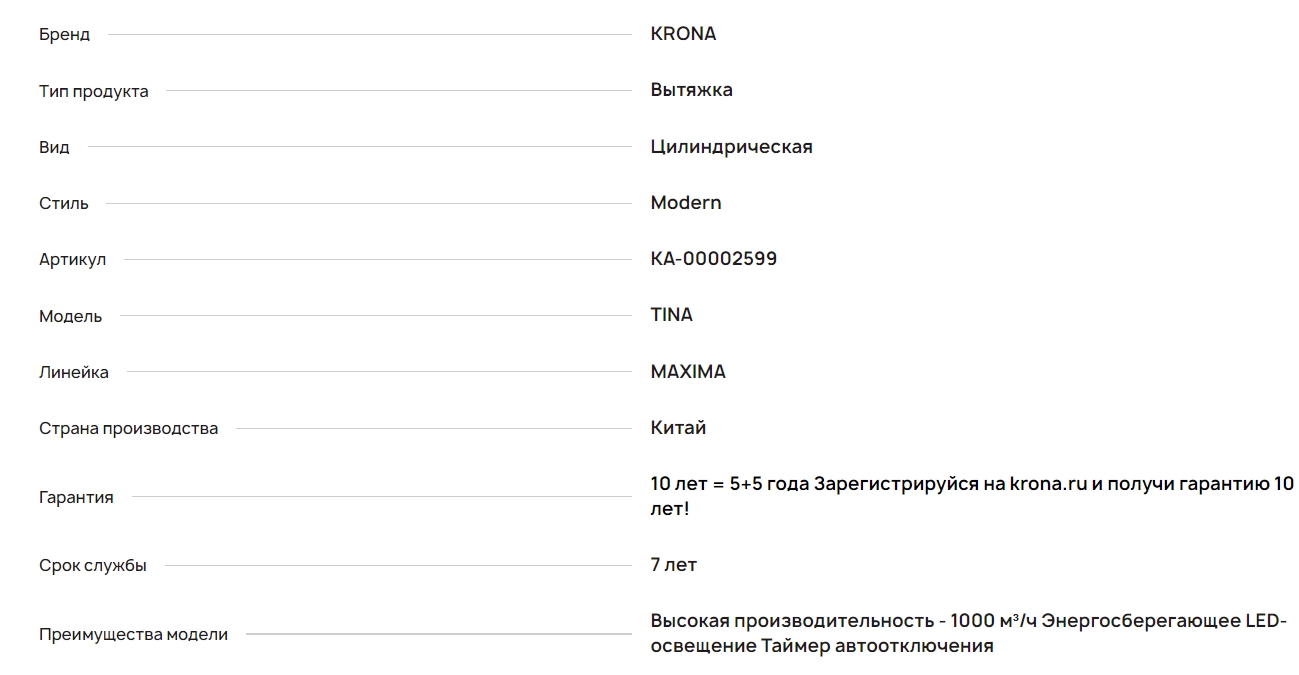The height and width of the screenshot is (675, 1299).
Task: Click the Линейка label
Action: 74,372
